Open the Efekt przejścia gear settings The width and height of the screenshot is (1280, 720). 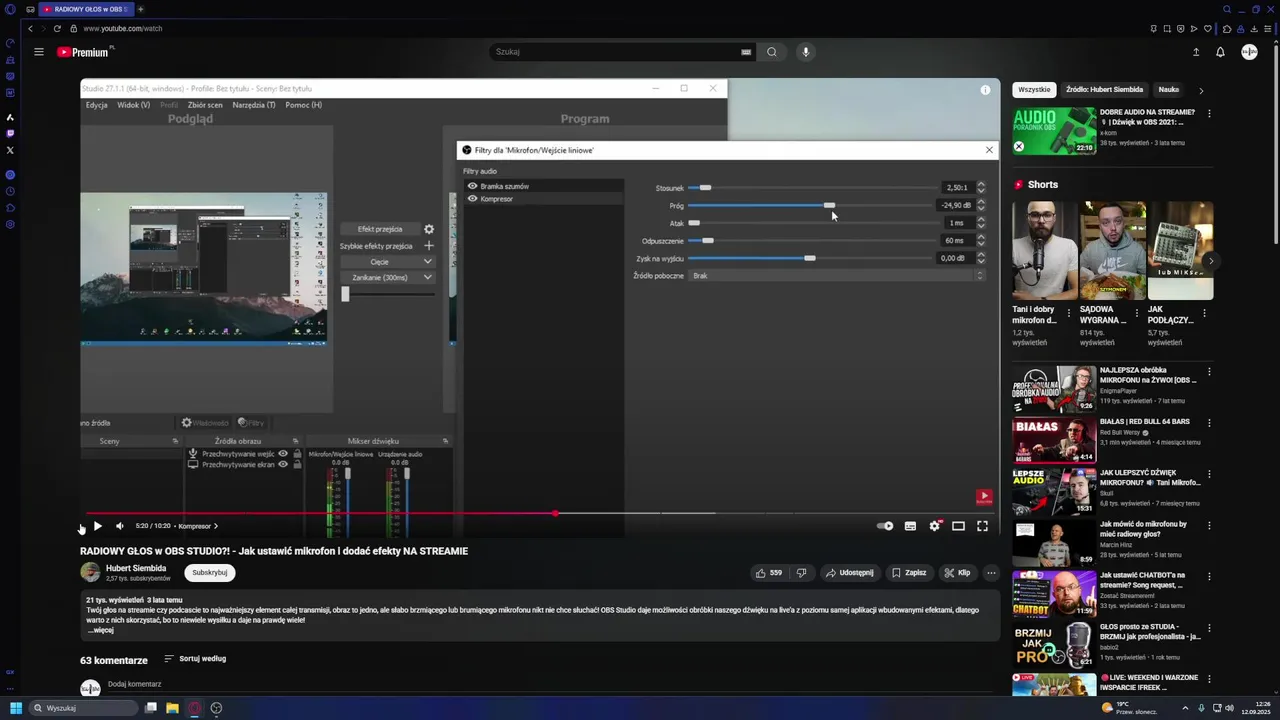(x=429, y=229)
